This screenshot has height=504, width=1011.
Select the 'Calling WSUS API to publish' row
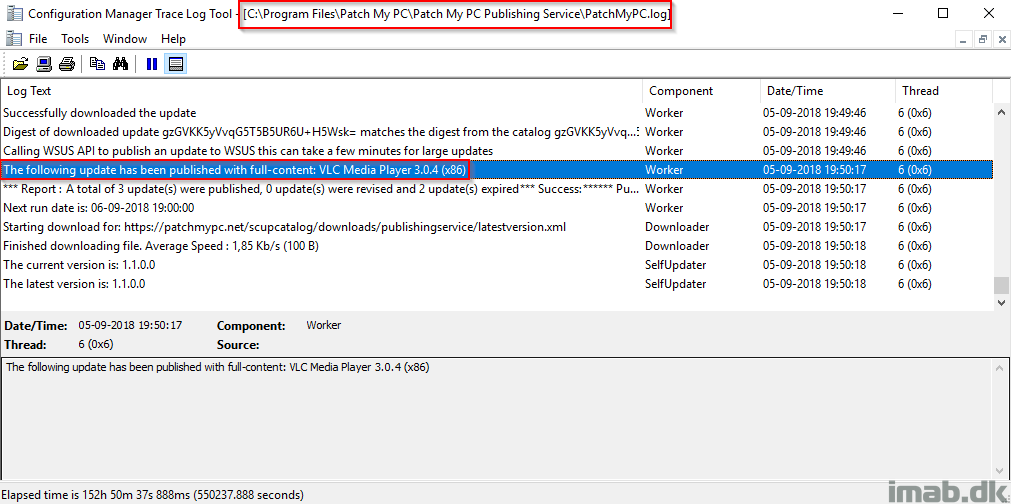[x=496, y=151]
